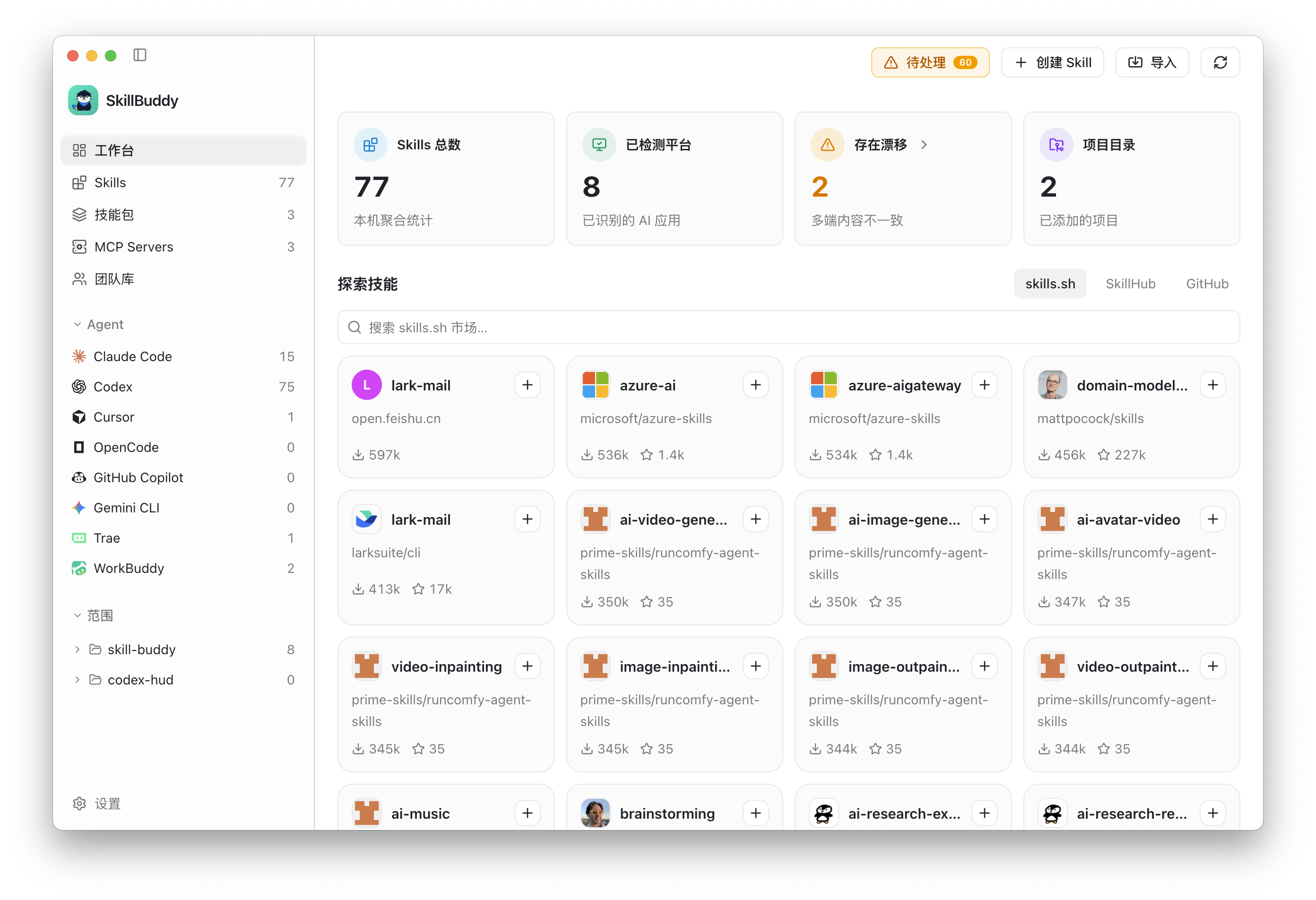Image resolution: width=1316 pixels, height=900 pixels.
Task: Open the 待处理 60 pending alerts
Action: point(930,62)
